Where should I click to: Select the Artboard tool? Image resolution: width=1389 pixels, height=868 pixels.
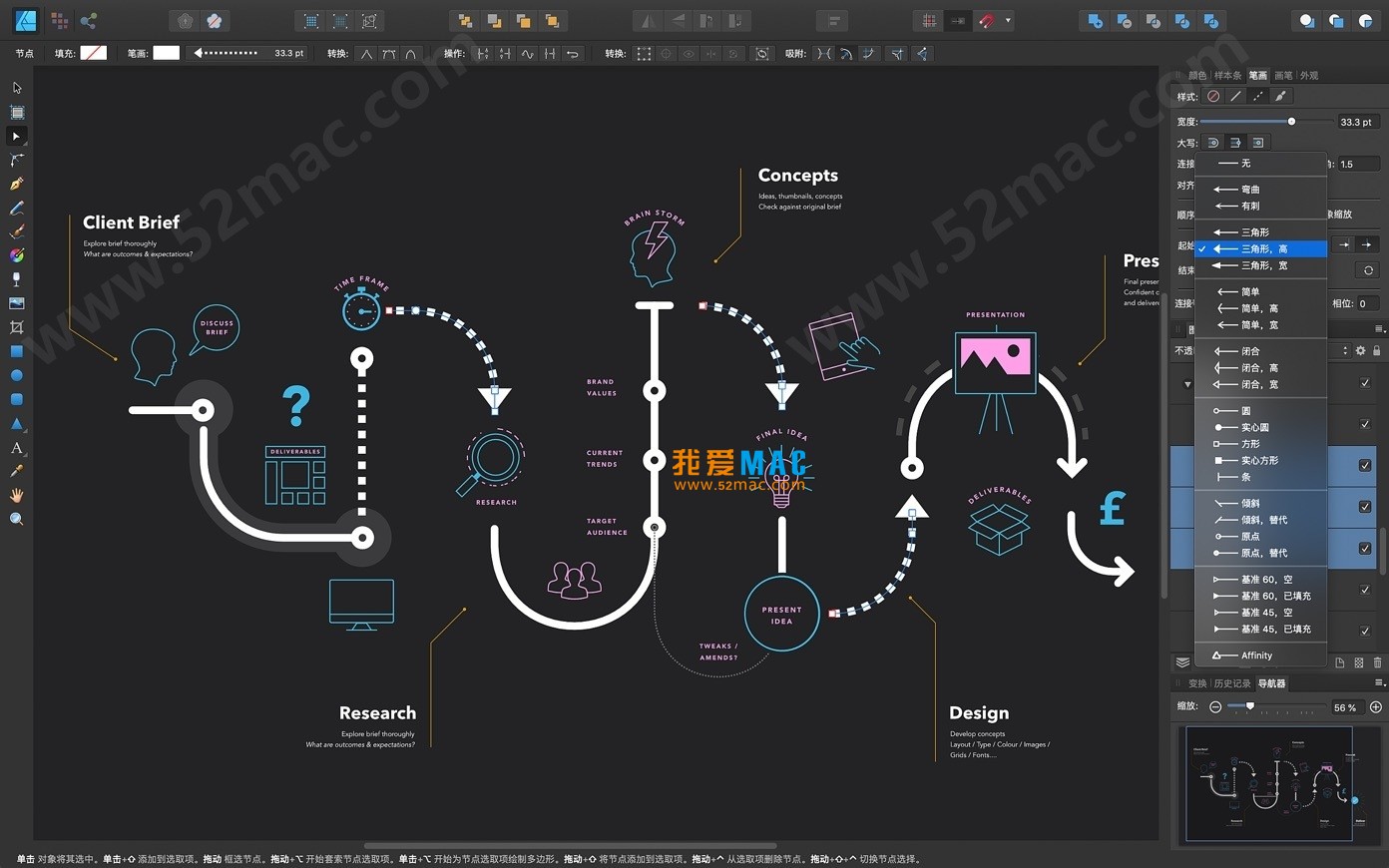pyautogui.click(x=17, y=112)
